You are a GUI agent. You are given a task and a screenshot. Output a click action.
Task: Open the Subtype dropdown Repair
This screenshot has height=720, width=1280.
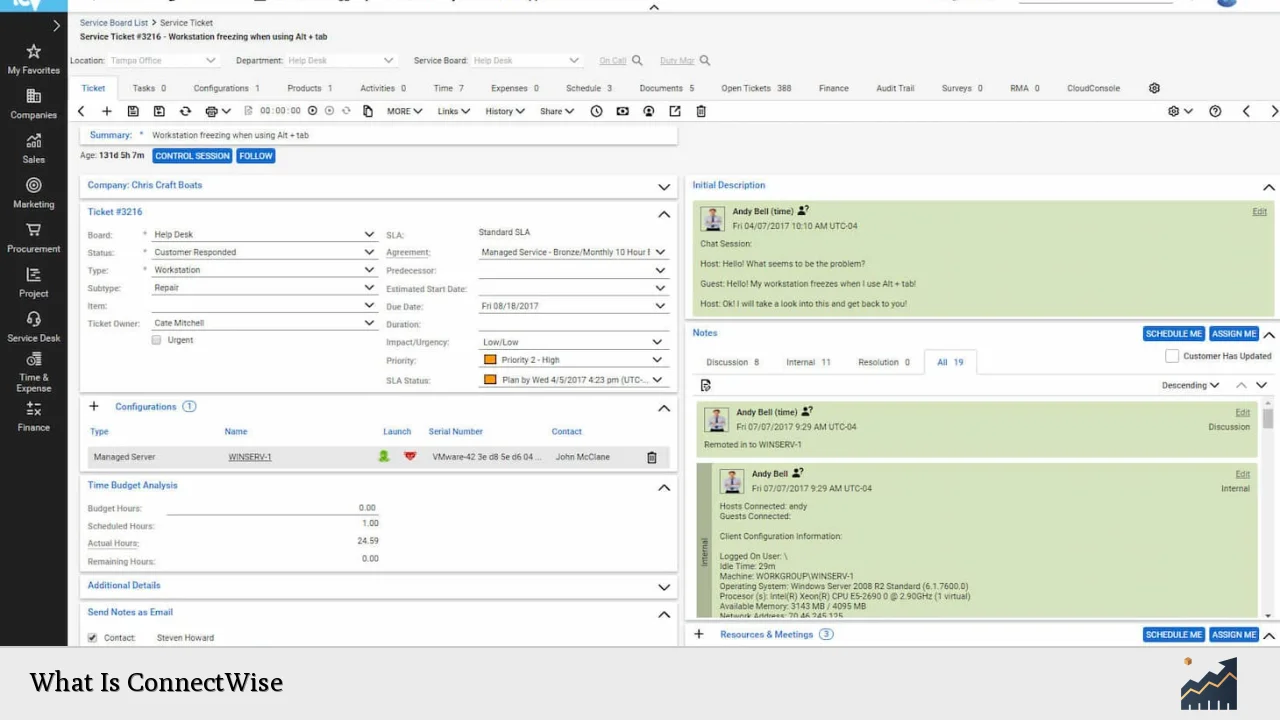pos(264,288)
